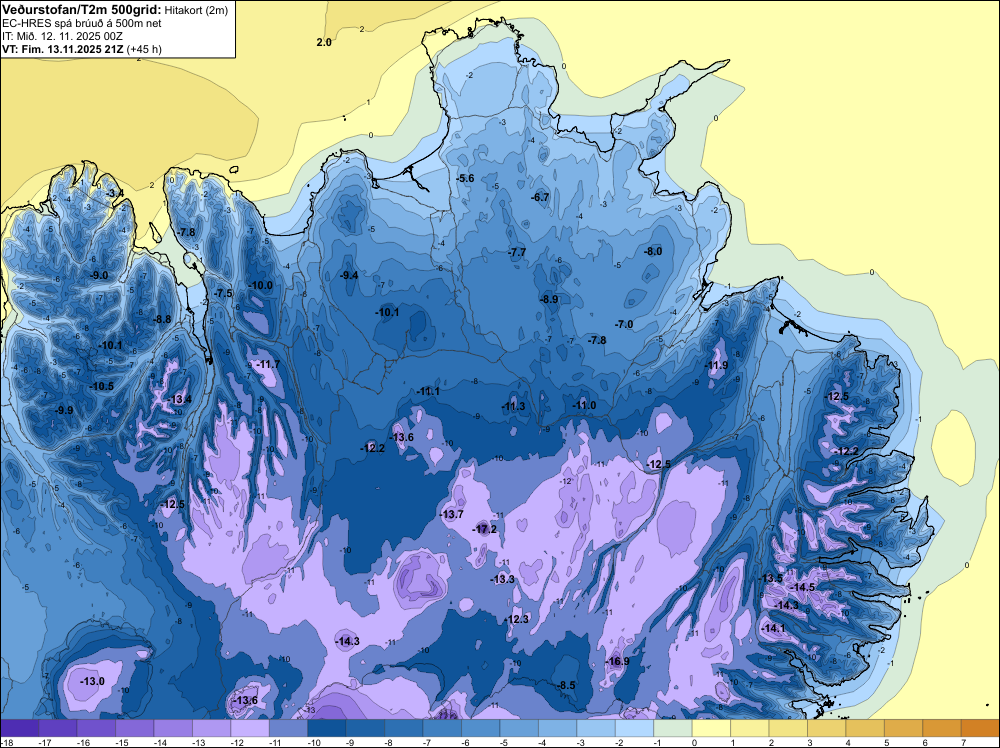This screenshot has height=748, width=1000.
Task: Click the -8.9 temperature reading
Action: pyautogui.click(x=549, y=299)
